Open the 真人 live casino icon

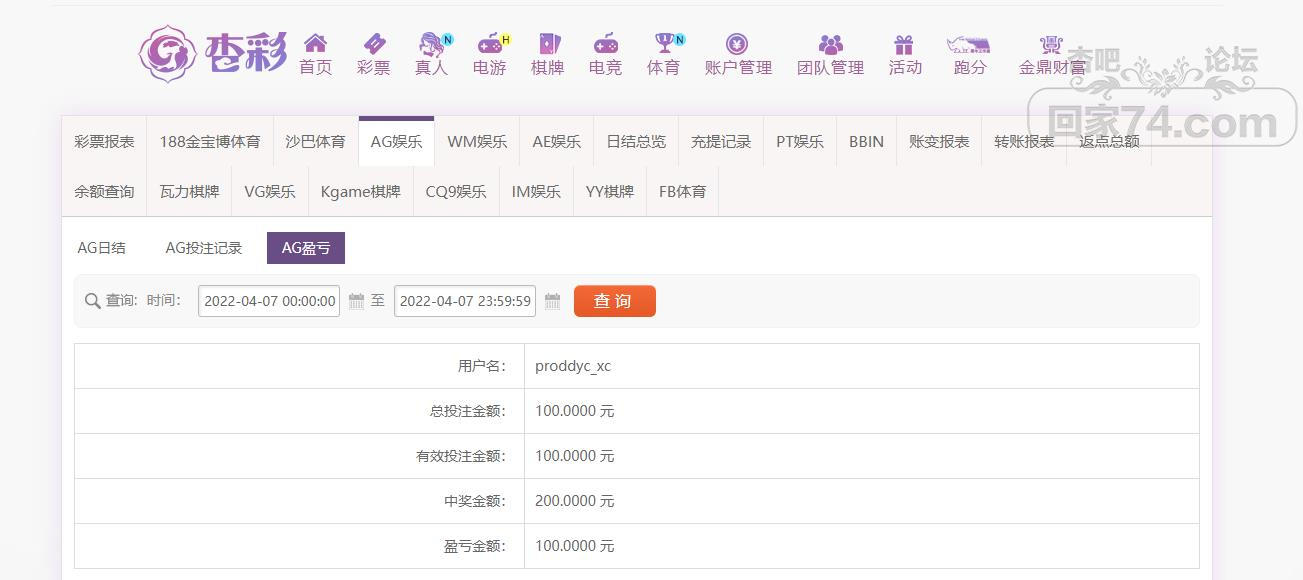point(432,44)
